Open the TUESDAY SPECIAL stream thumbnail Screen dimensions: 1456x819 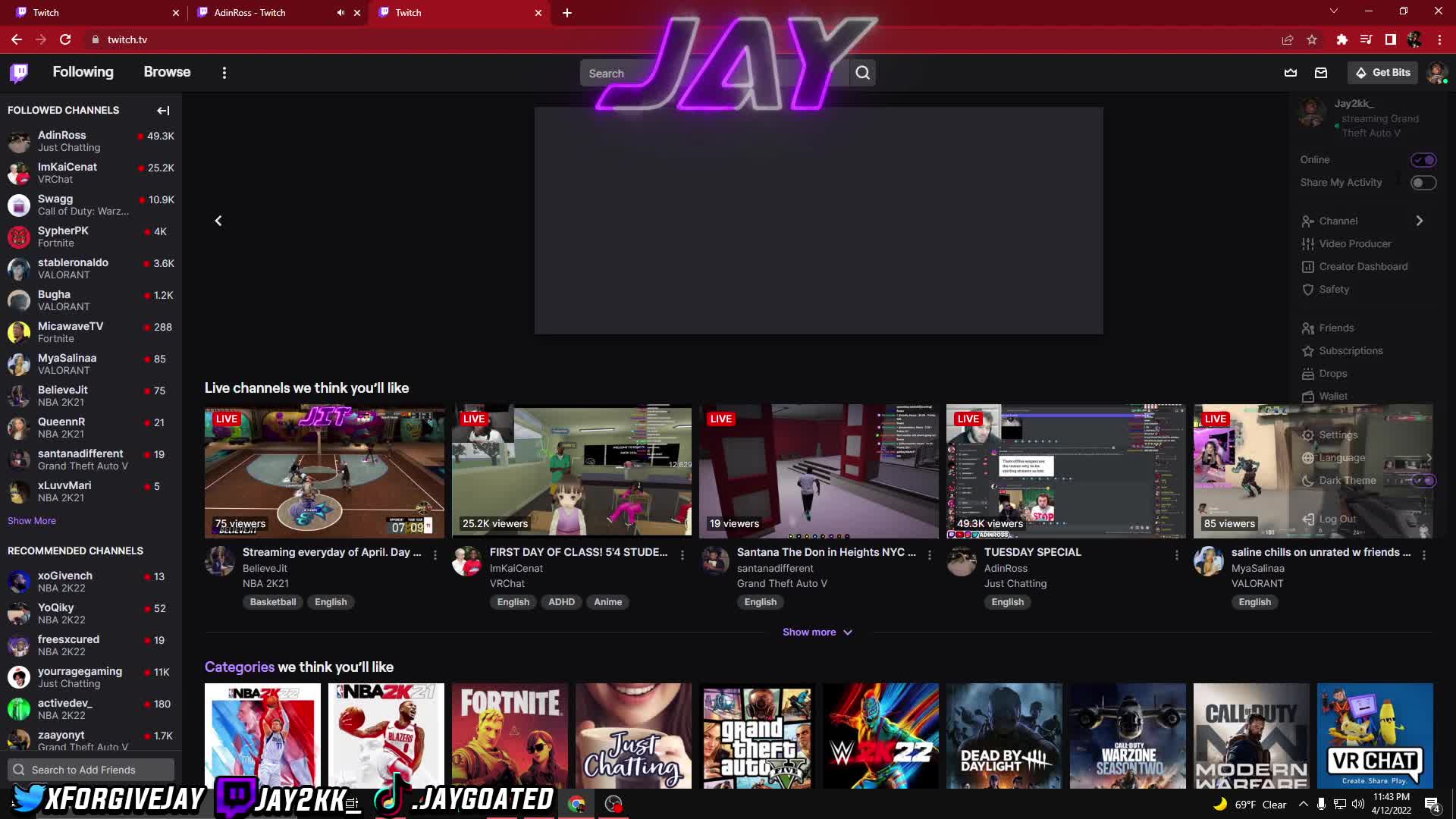(1065, 471)
